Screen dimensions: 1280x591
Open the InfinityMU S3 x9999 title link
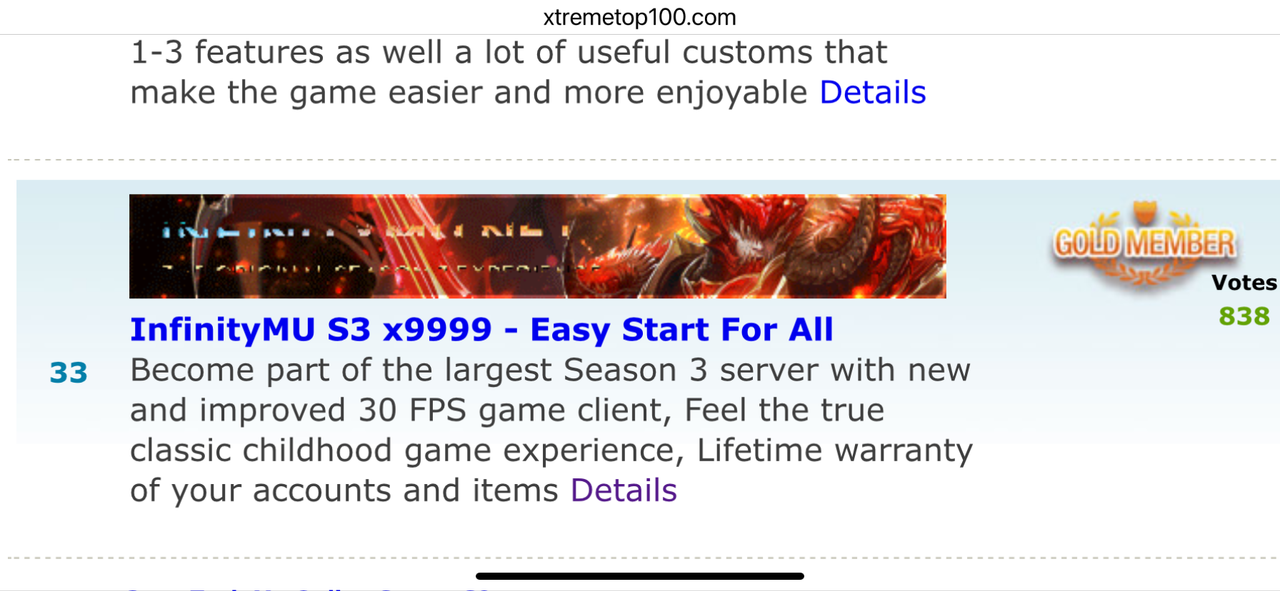(x=482, y=329)
